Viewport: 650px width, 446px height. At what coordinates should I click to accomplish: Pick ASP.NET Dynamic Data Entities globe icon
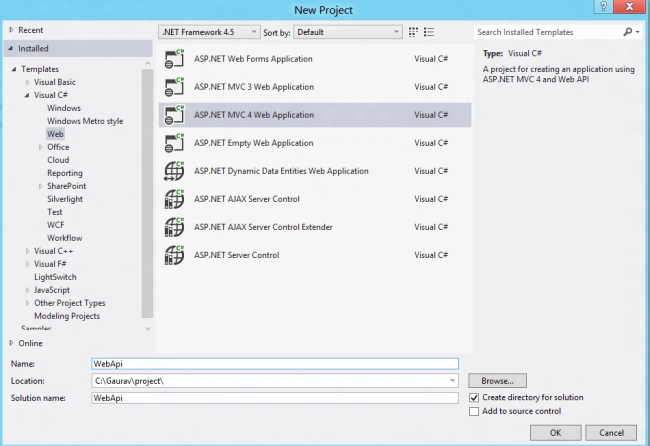click(x=174, y=171)
